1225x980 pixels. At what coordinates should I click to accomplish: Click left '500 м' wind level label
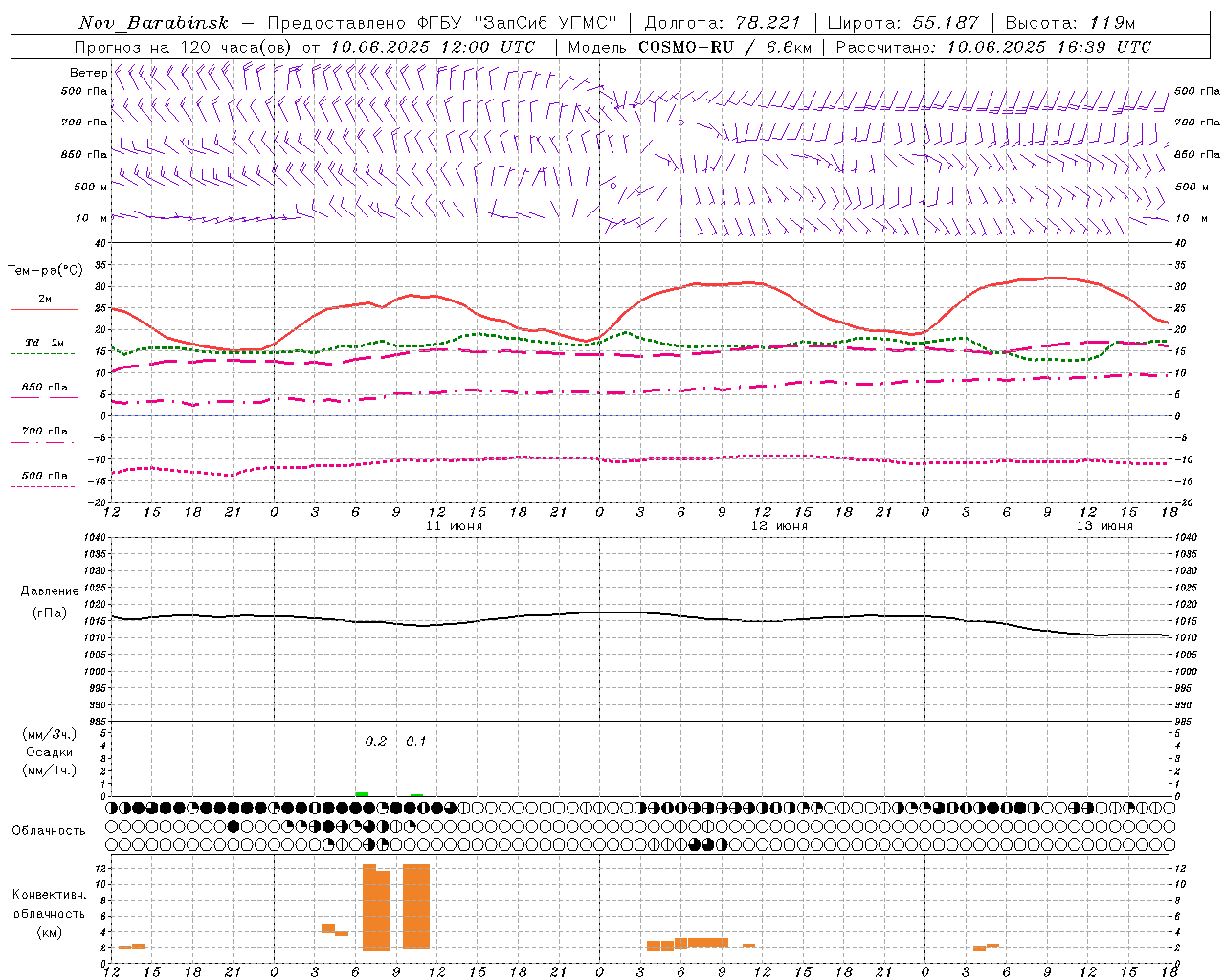click(x=91, y=187)
